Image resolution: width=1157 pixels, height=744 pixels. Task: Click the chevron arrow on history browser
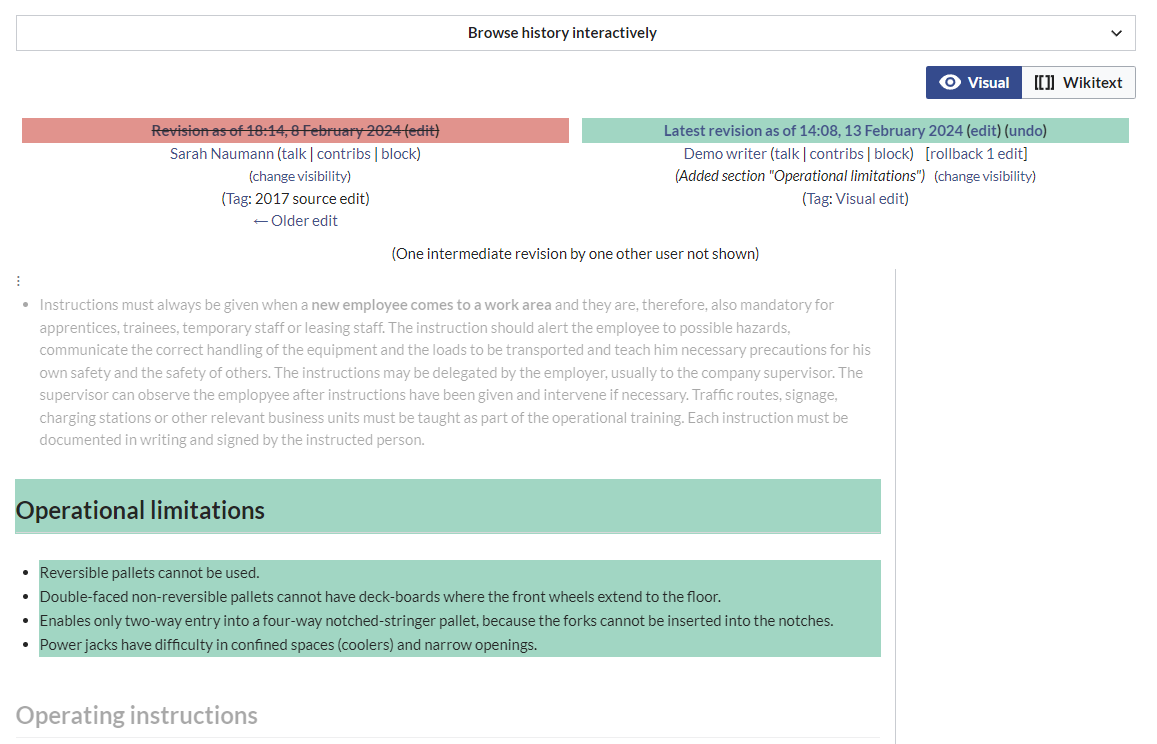coord(1116,33)
